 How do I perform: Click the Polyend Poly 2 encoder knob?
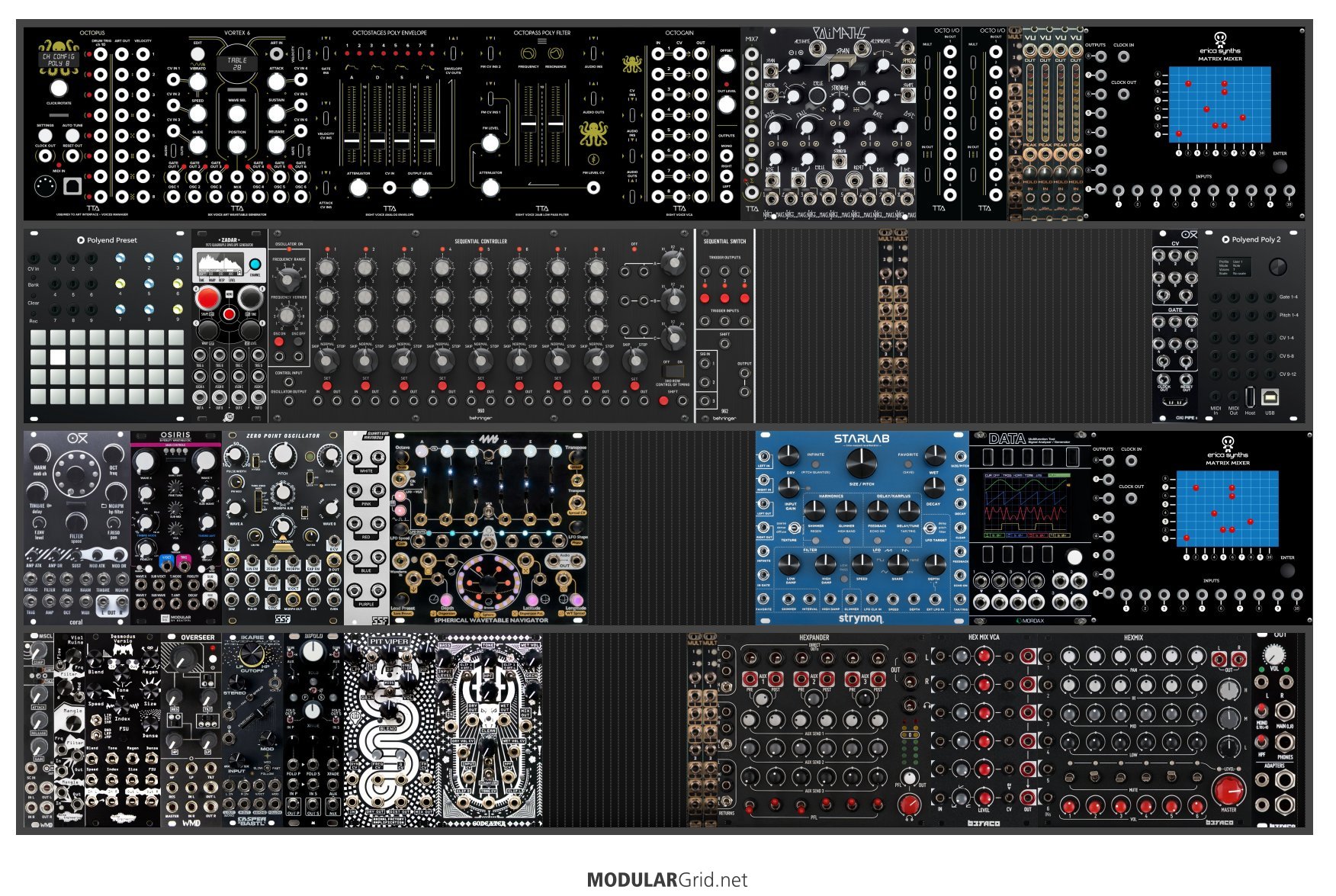(x=1277, y=267)
